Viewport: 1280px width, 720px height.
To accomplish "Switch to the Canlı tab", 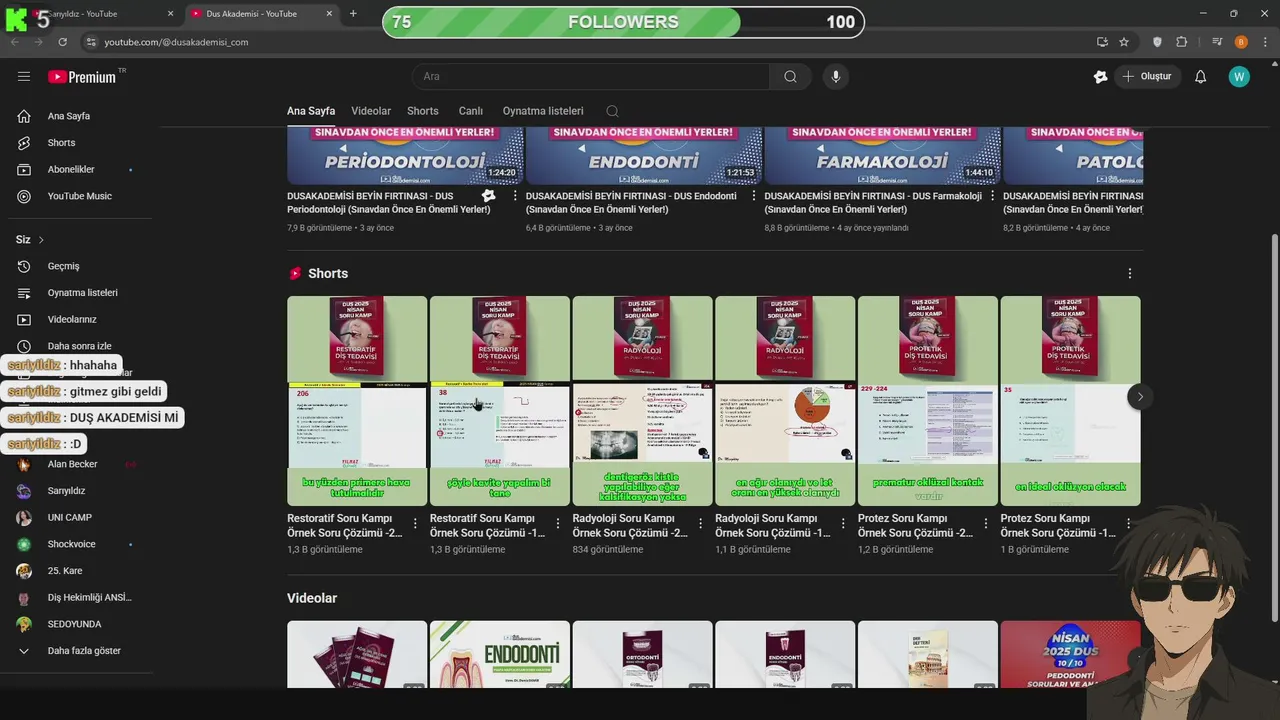I will (470, 111).
